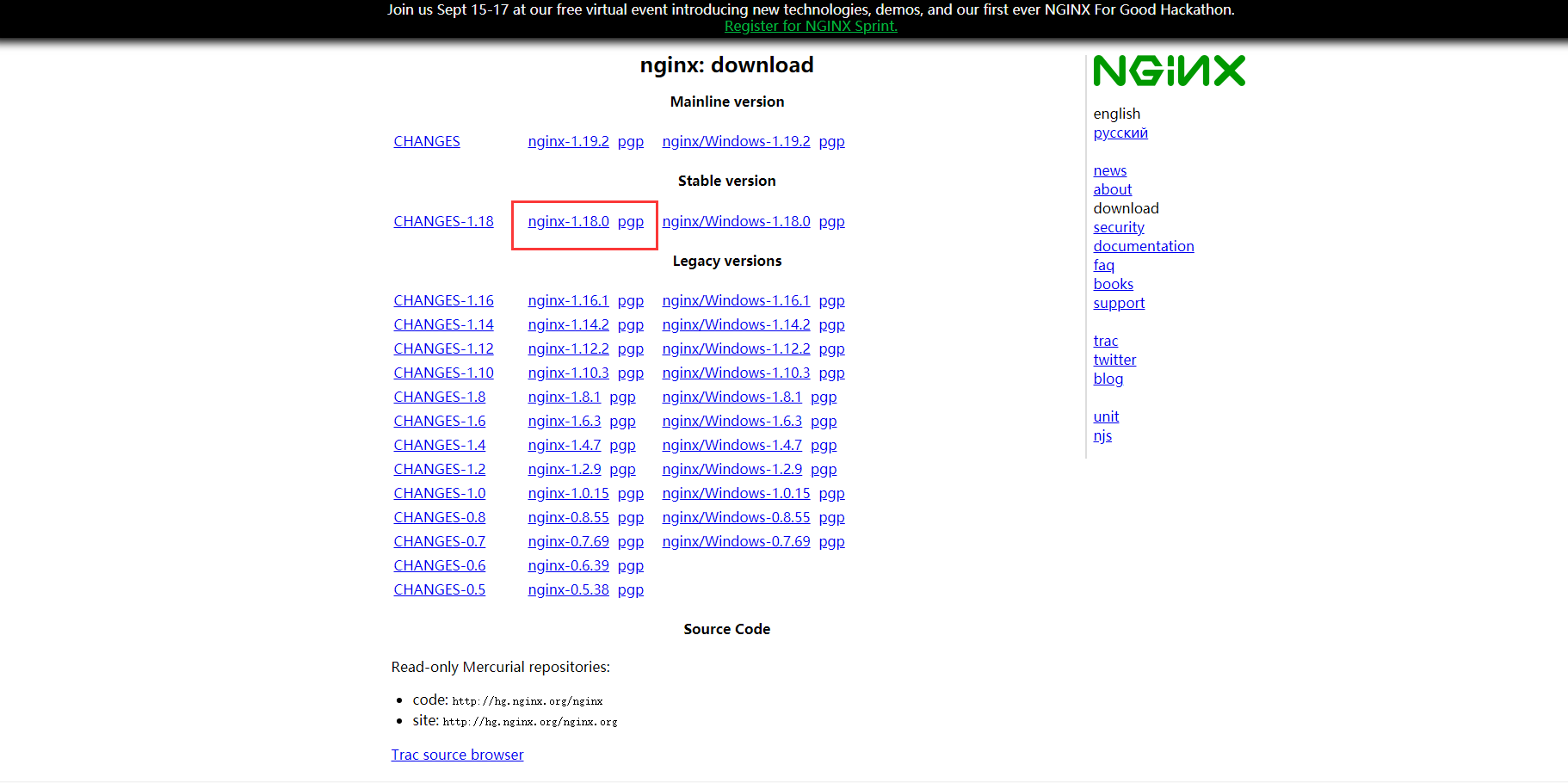Open CHANGES-0.5 link
Screen dimensions: 1568x783
tap(439, 589)
